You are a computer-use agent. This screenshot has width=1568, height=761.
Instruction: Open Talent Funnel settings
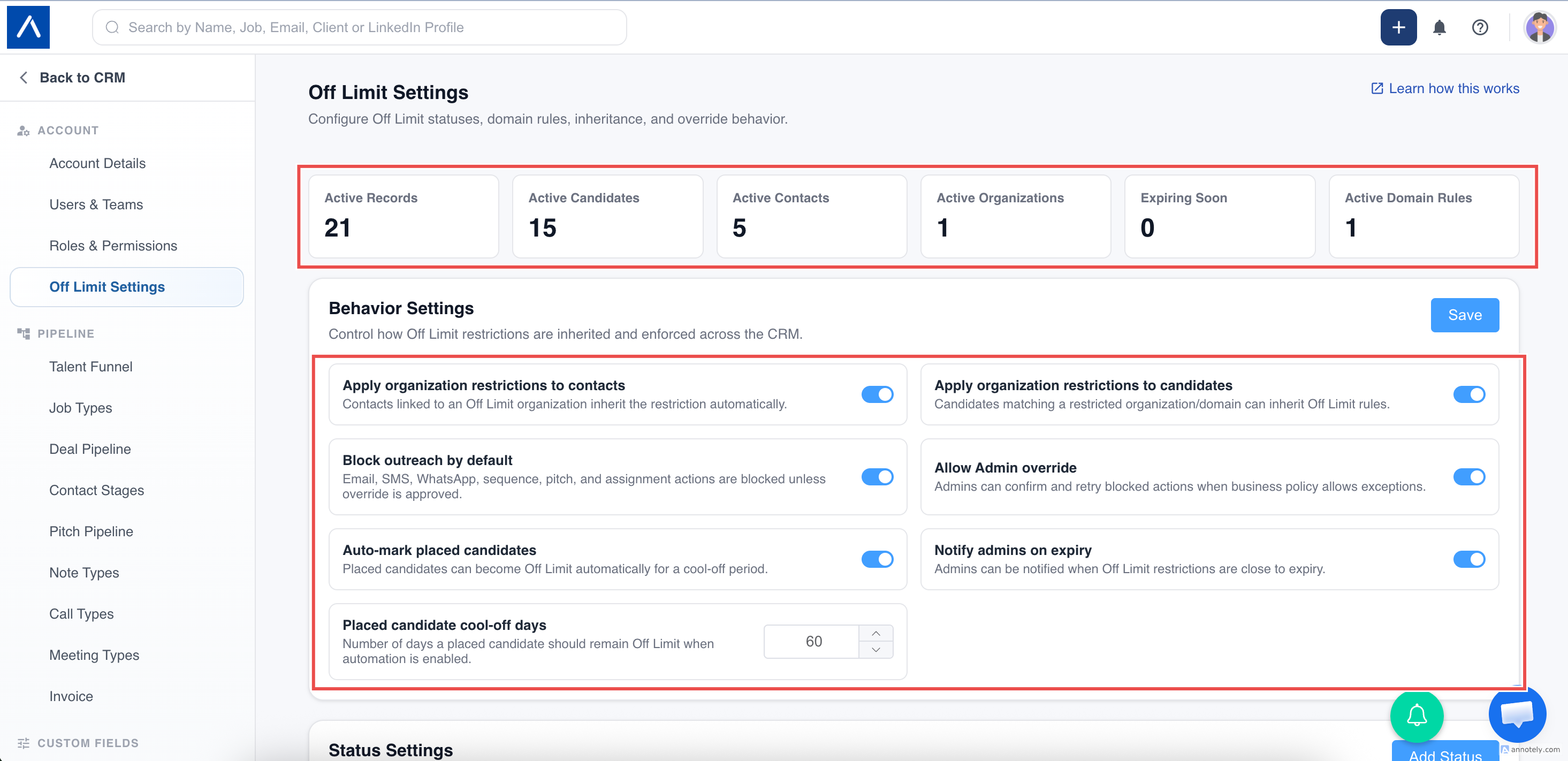coord(90,367)
